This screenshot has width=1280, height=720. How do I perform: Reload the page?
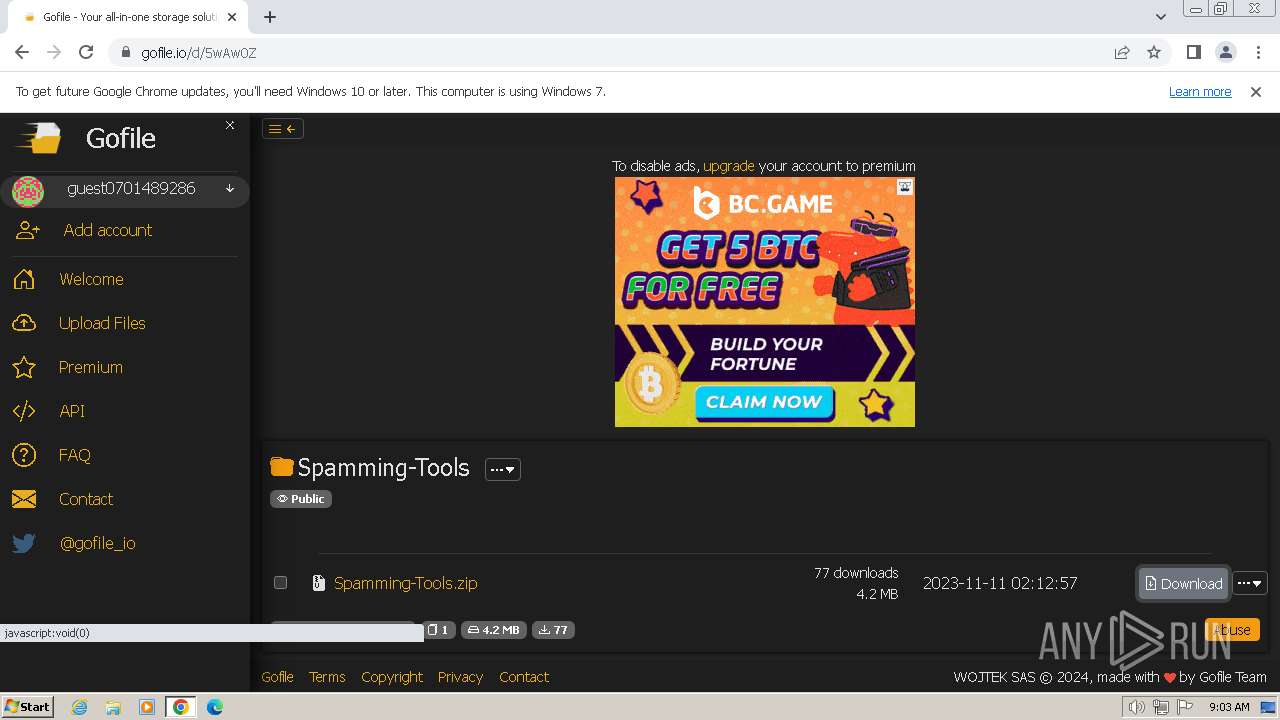86,52
